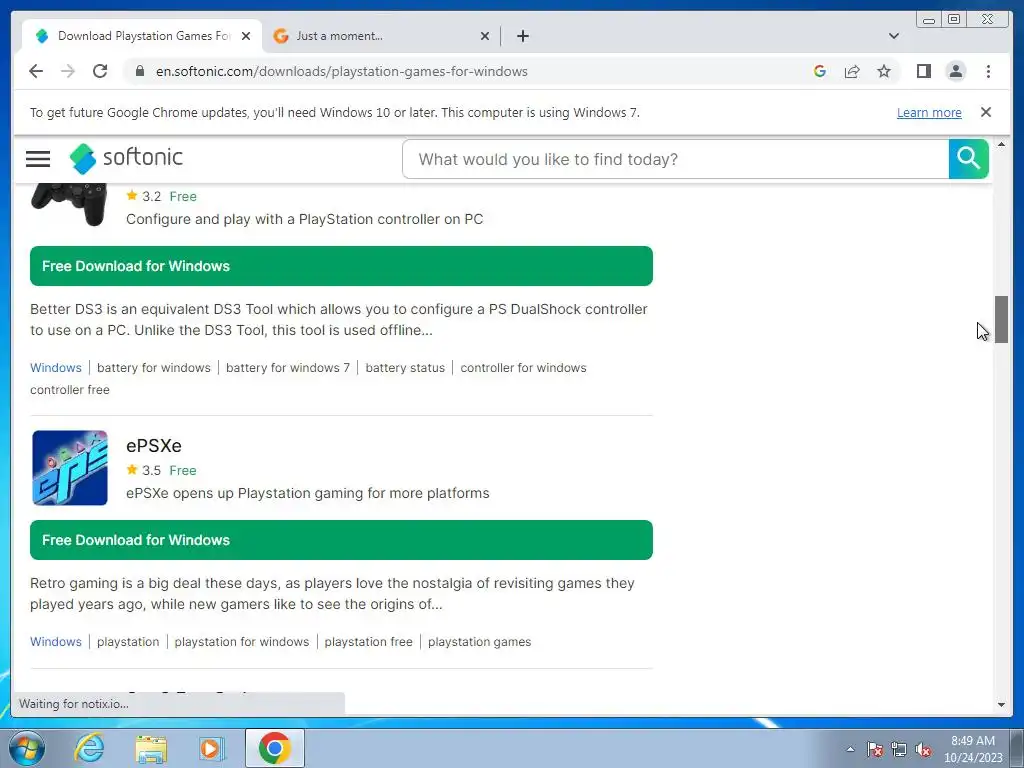Open the playstation games tag

(479, 642)
